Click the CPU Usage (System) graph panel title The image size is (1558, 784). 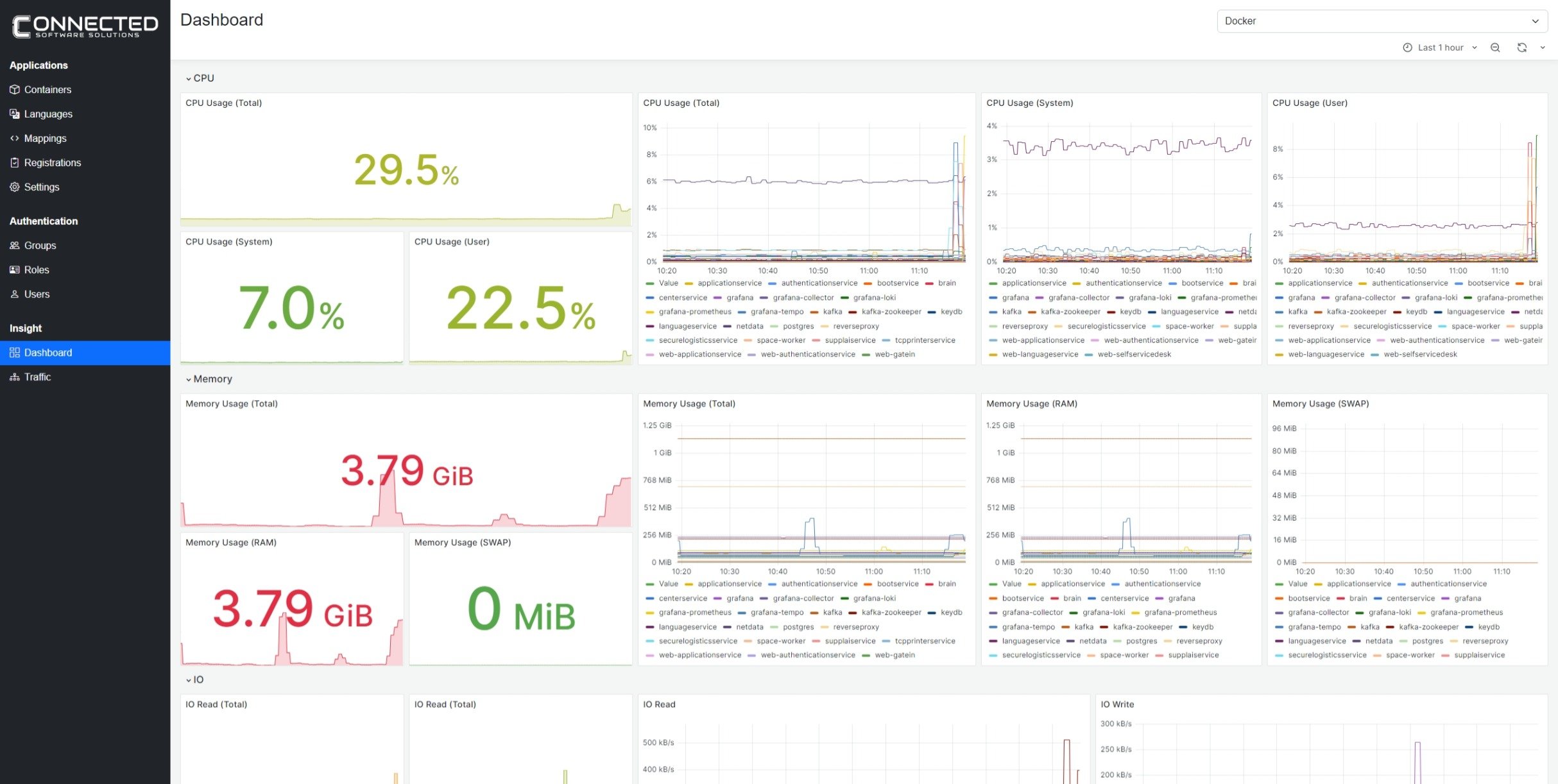point(1029,103)
